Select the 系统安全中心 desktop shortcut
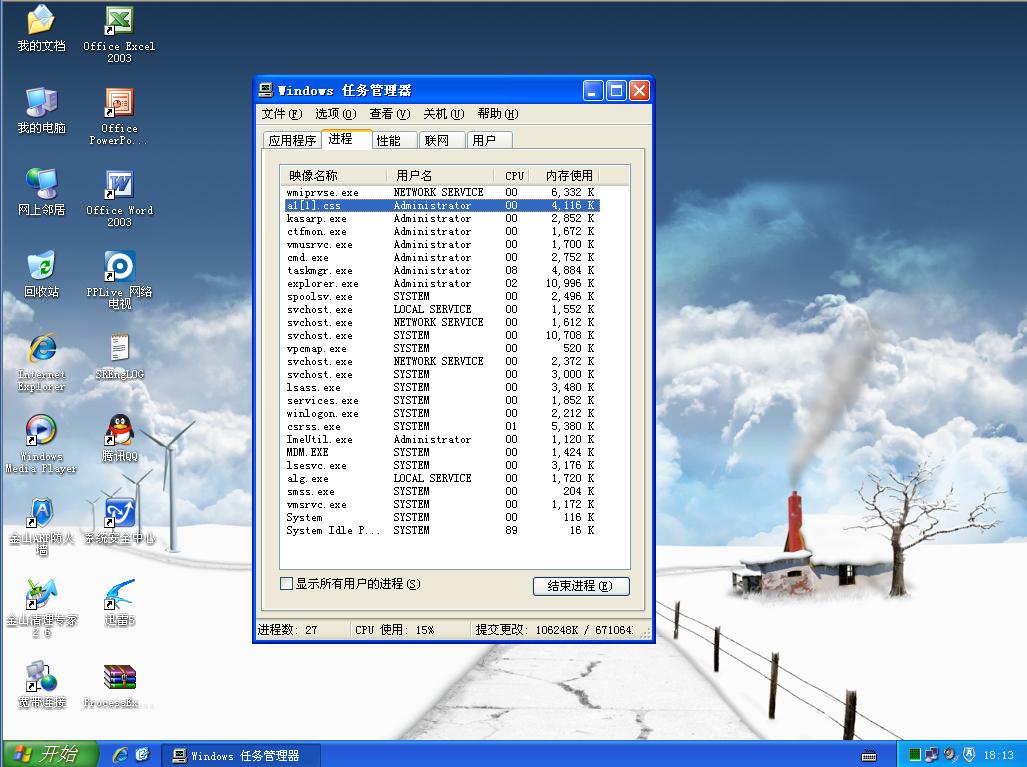The width and height of the screenshot is (1027, 767). [x=119, y=521]
